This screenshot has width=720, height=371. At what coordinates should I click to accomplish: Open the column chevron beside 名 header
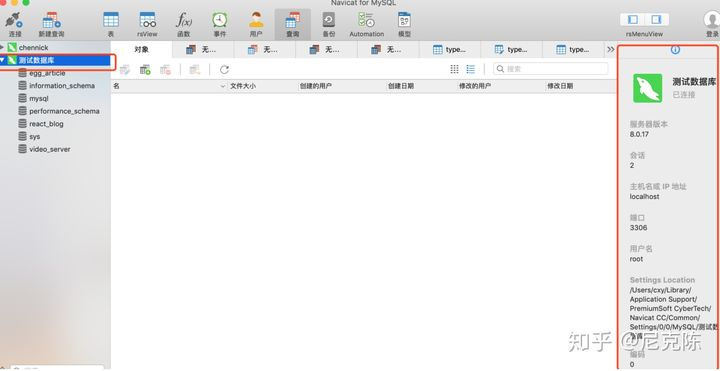coord(223,86)
